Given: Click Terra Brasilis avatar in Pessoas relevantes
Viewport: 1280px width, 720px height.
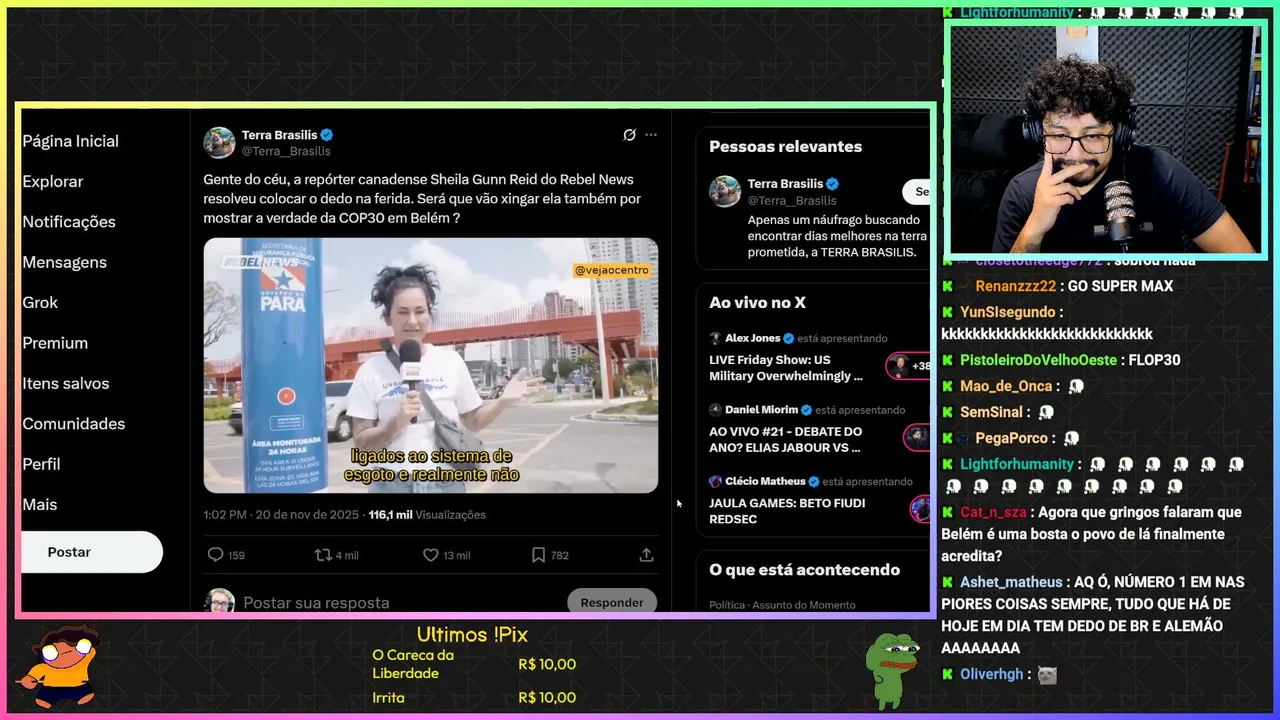Looking at the screenshot, I should point(725,191).
